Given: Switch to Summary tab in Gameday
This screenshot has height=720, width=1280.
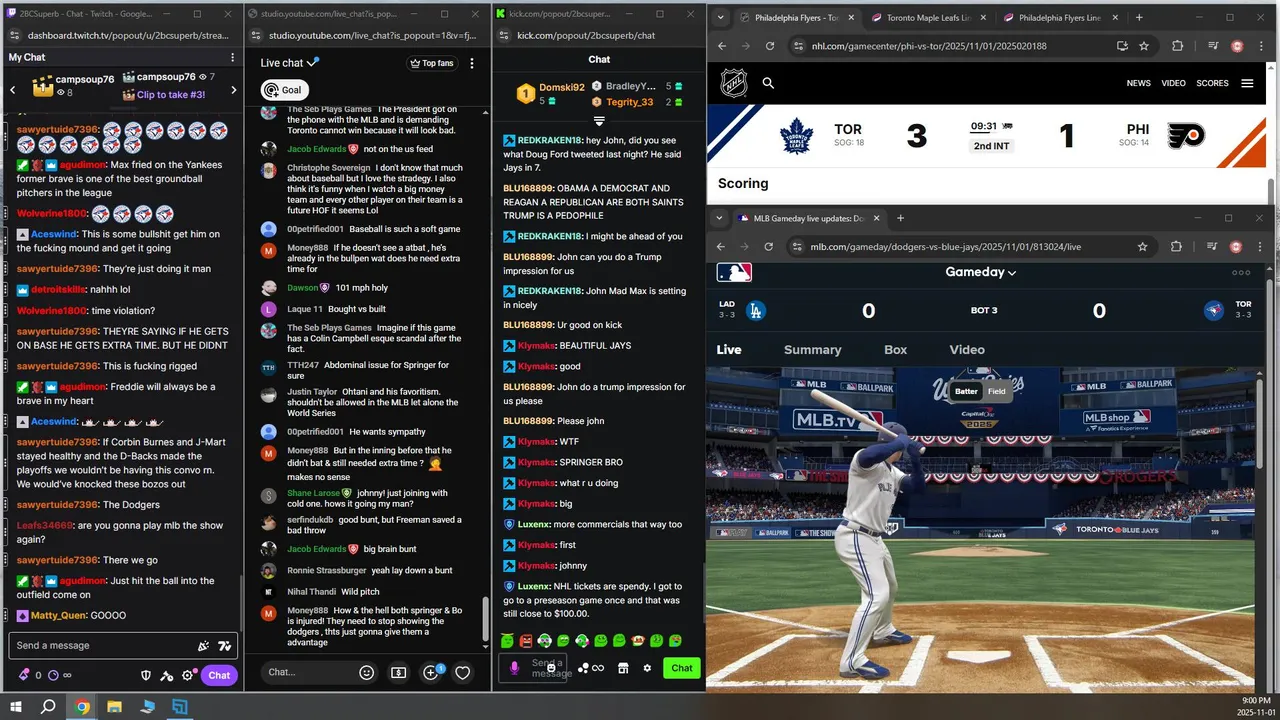Looking at the screenshot, I should click(812, 350).
